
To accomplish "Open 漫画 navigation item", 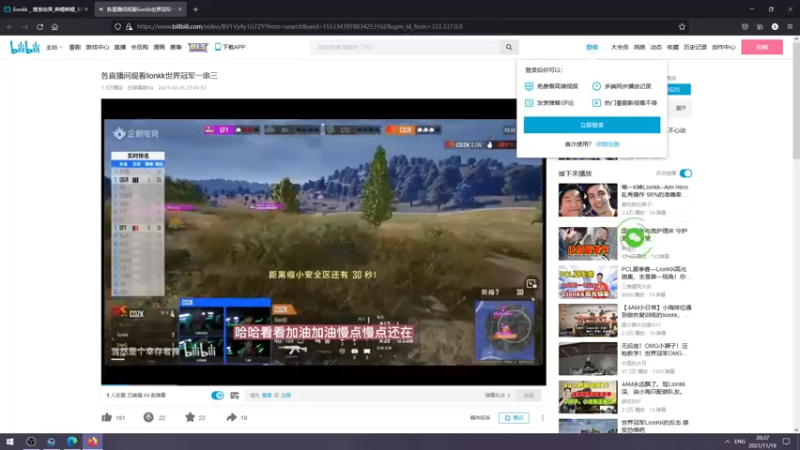I will [x=159, y=47].
